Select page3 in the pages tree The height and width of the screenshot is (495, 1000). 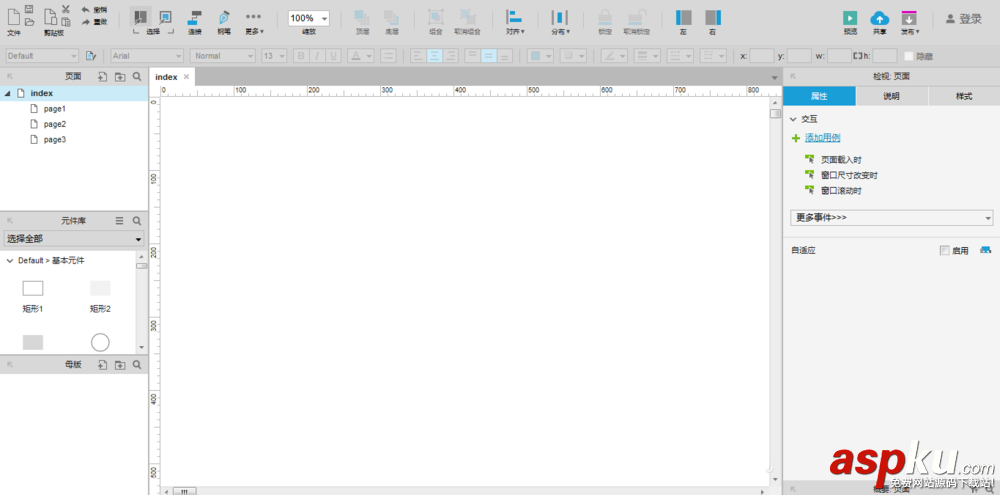point(54,140)
